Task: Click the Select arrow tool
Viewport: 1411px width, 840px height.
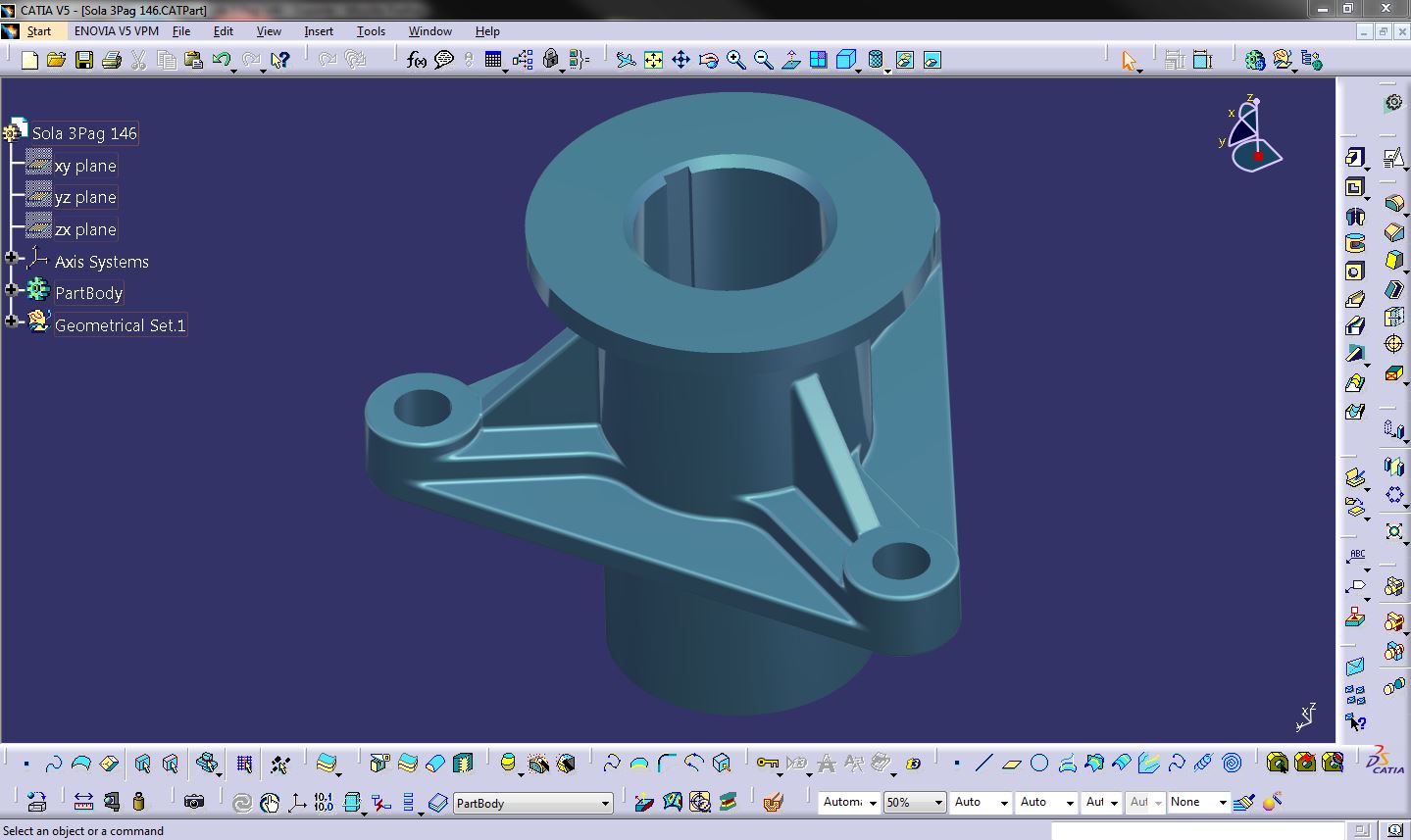Action: pyautogui.click(x=1129, y=61)
